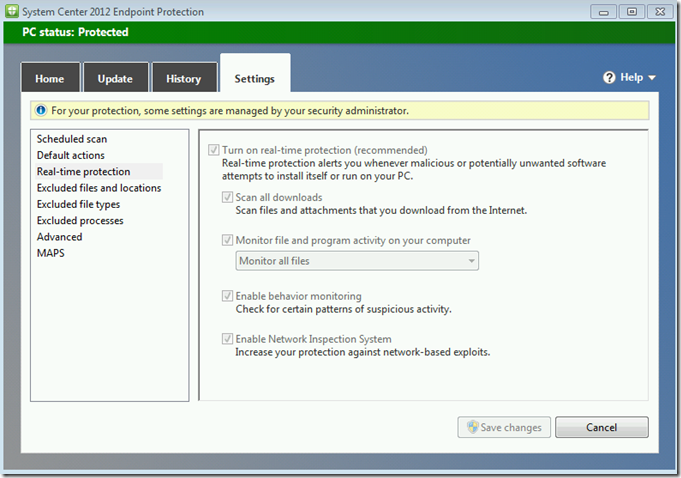Image resolution: width=681 pixels, height=478 pixels.
Task: Click 'Check for certain patterns of suspicious activity' text
Action: [x=344, y=309]
